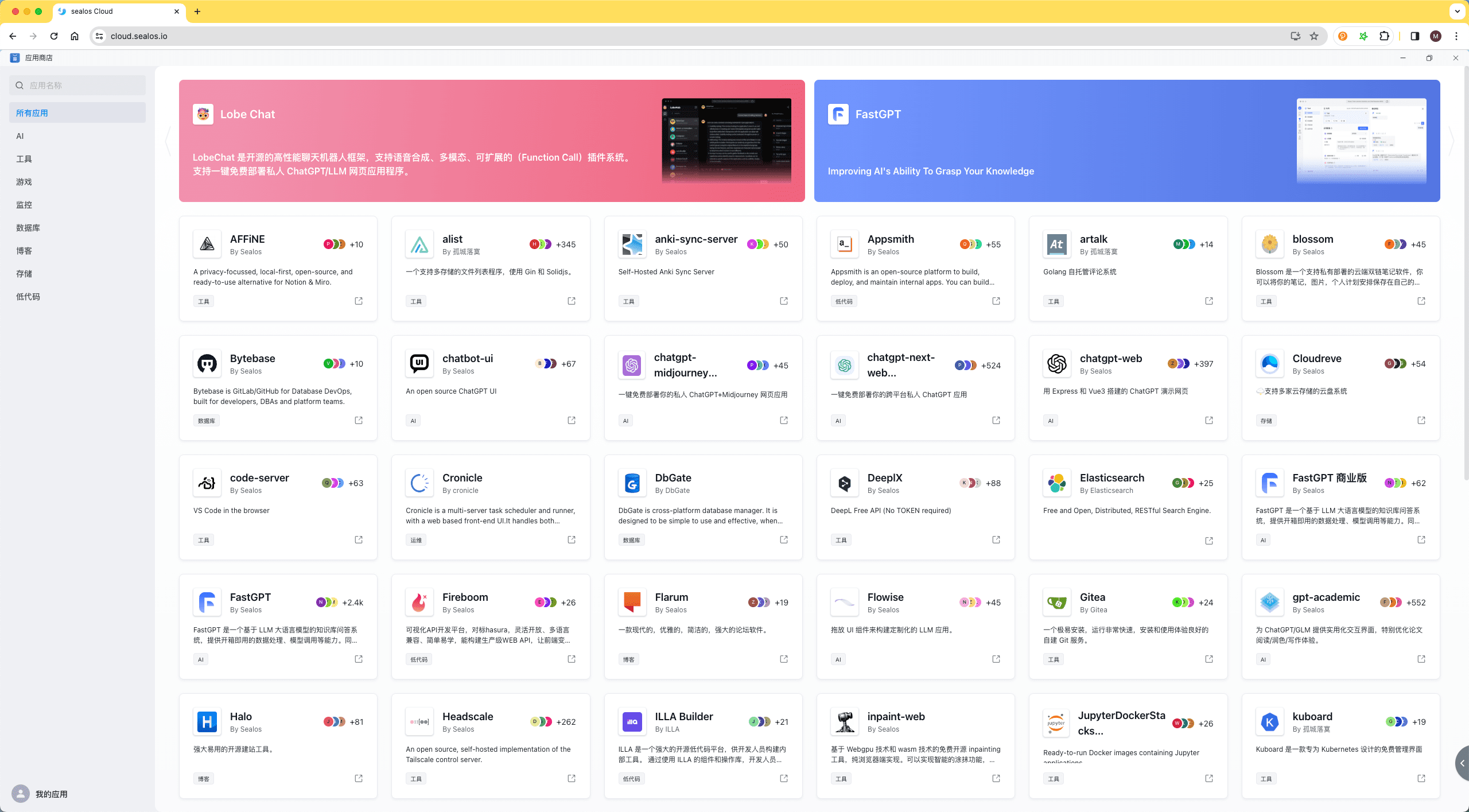Click the Halo app logo icon

click(x=207, y=722)
